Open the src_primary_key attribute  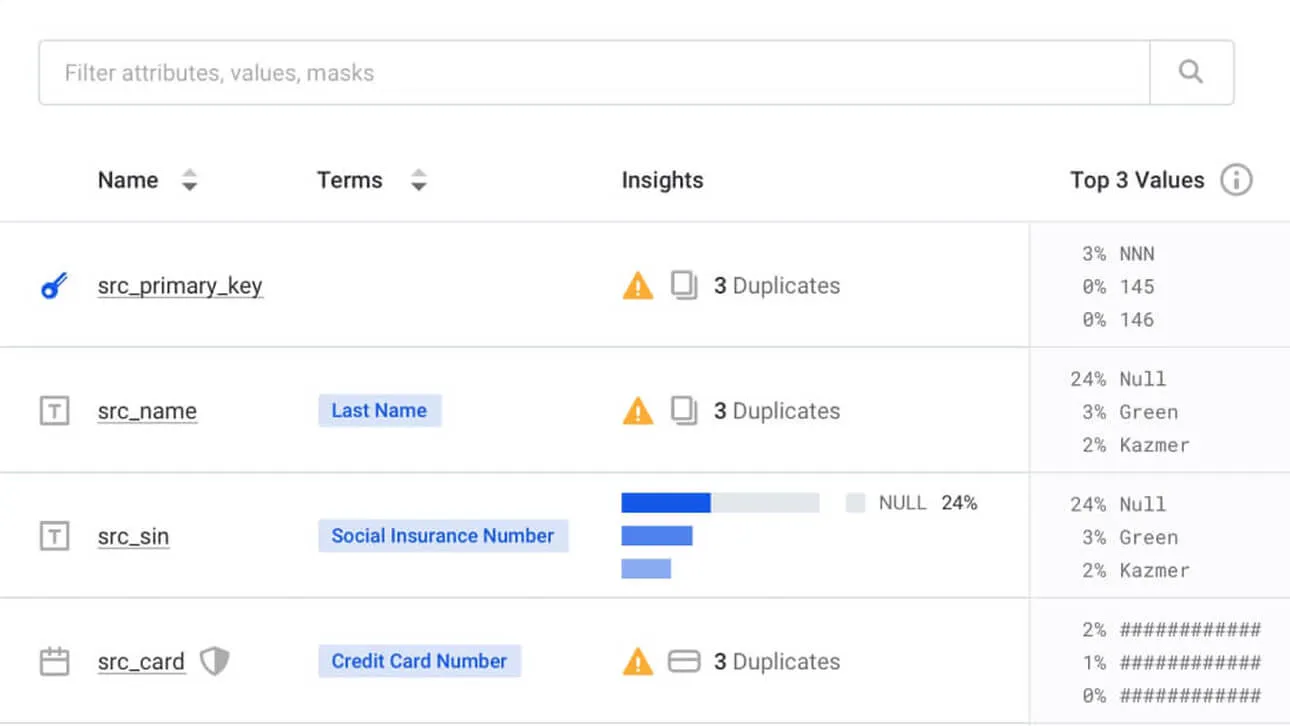point(180,286)
